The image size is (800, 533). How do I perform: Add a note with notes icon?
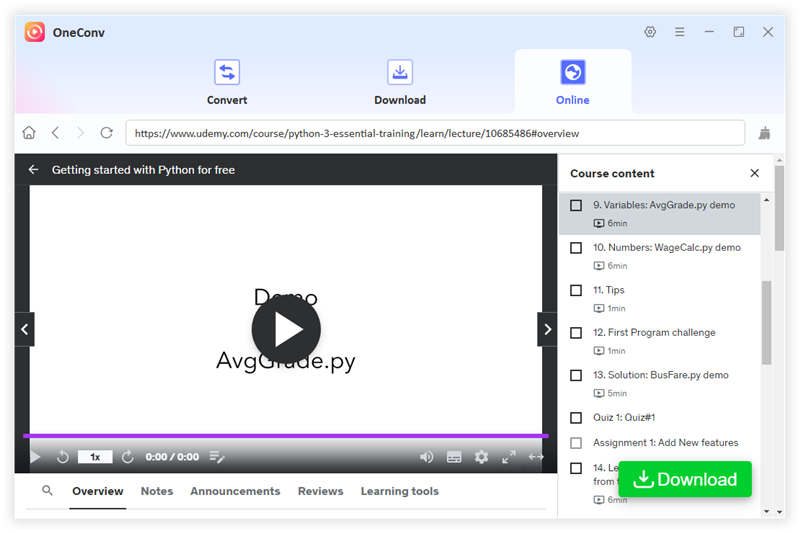tap(217, 457)
